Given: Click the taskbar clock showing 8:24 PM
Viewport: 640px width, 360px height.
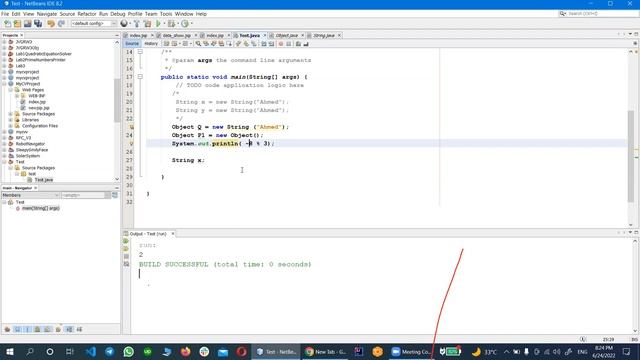Looking at the screenshot, I should [604, 351].
